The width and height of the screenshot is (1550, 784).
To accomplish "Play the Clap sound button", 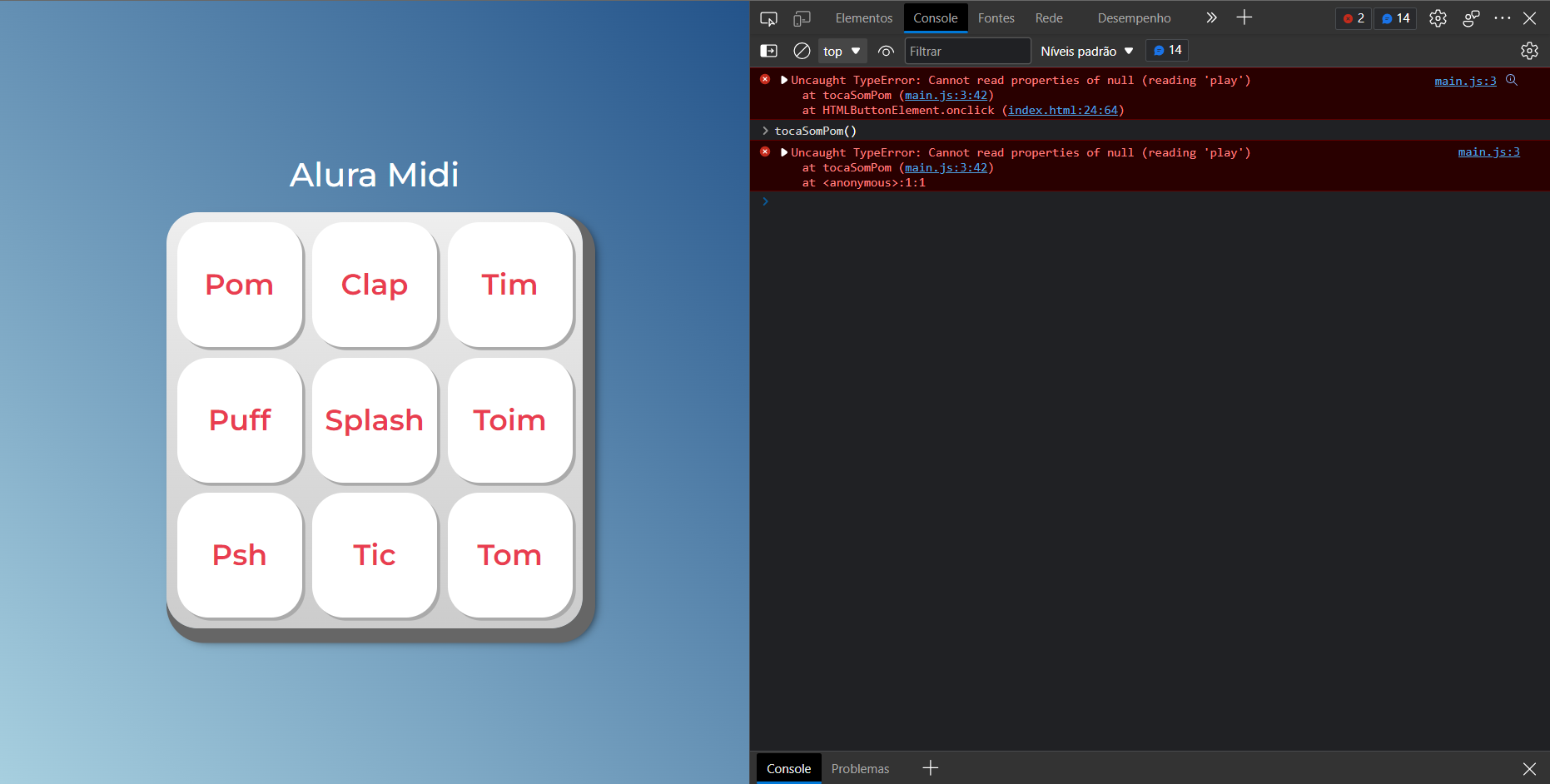I will pos(375,285).
